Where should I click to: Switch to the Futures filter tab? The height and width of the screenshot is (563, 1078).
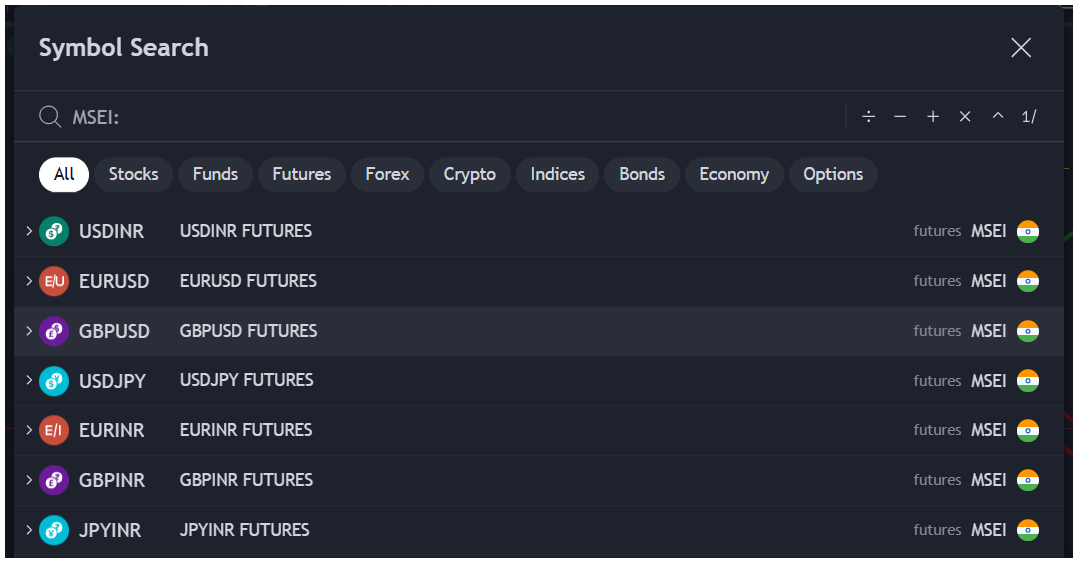pyautogui.click(x=301, y=174)
